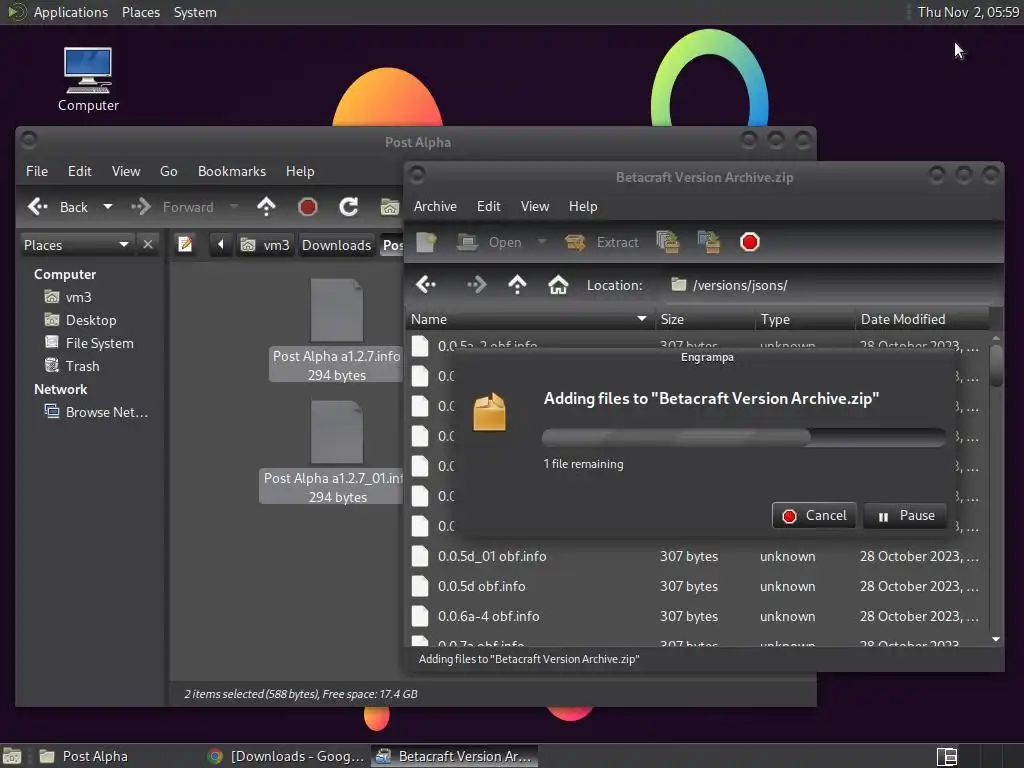Open File menu in Post Alpha window
Image resolution: width=1024 pixels, height=768 pixels.
37,171
